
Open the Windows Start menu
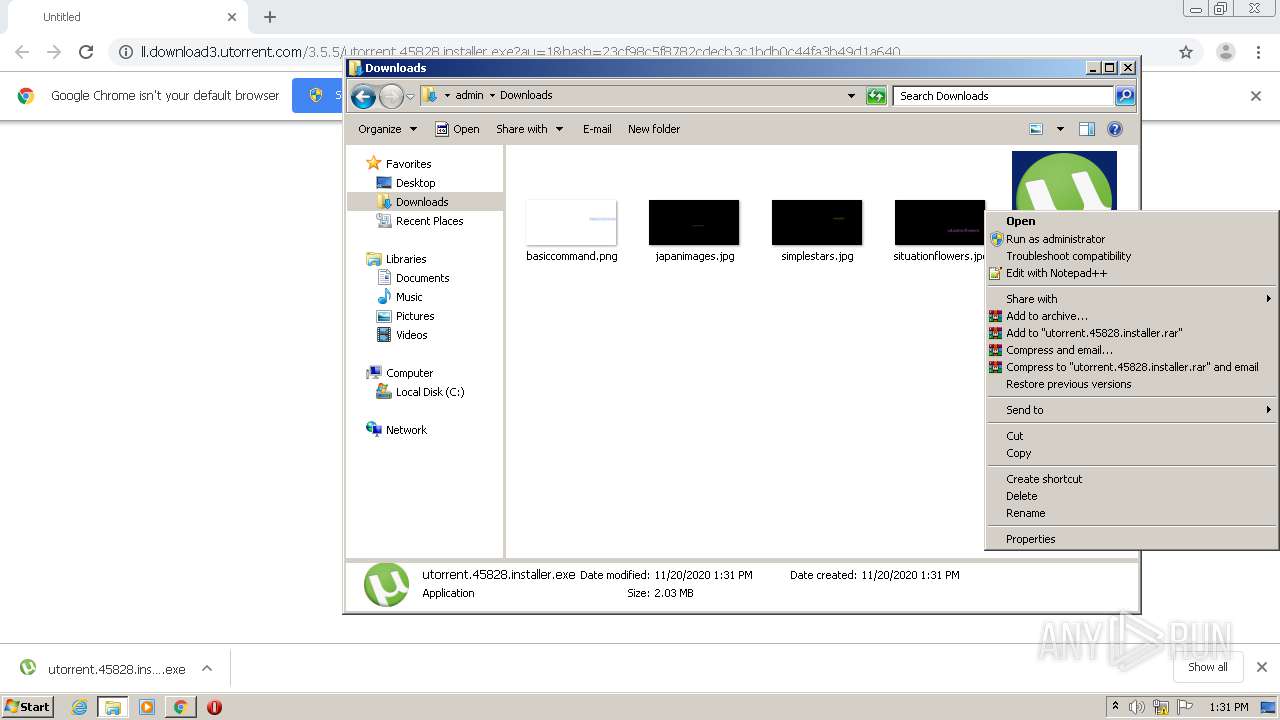click(28, 706)
